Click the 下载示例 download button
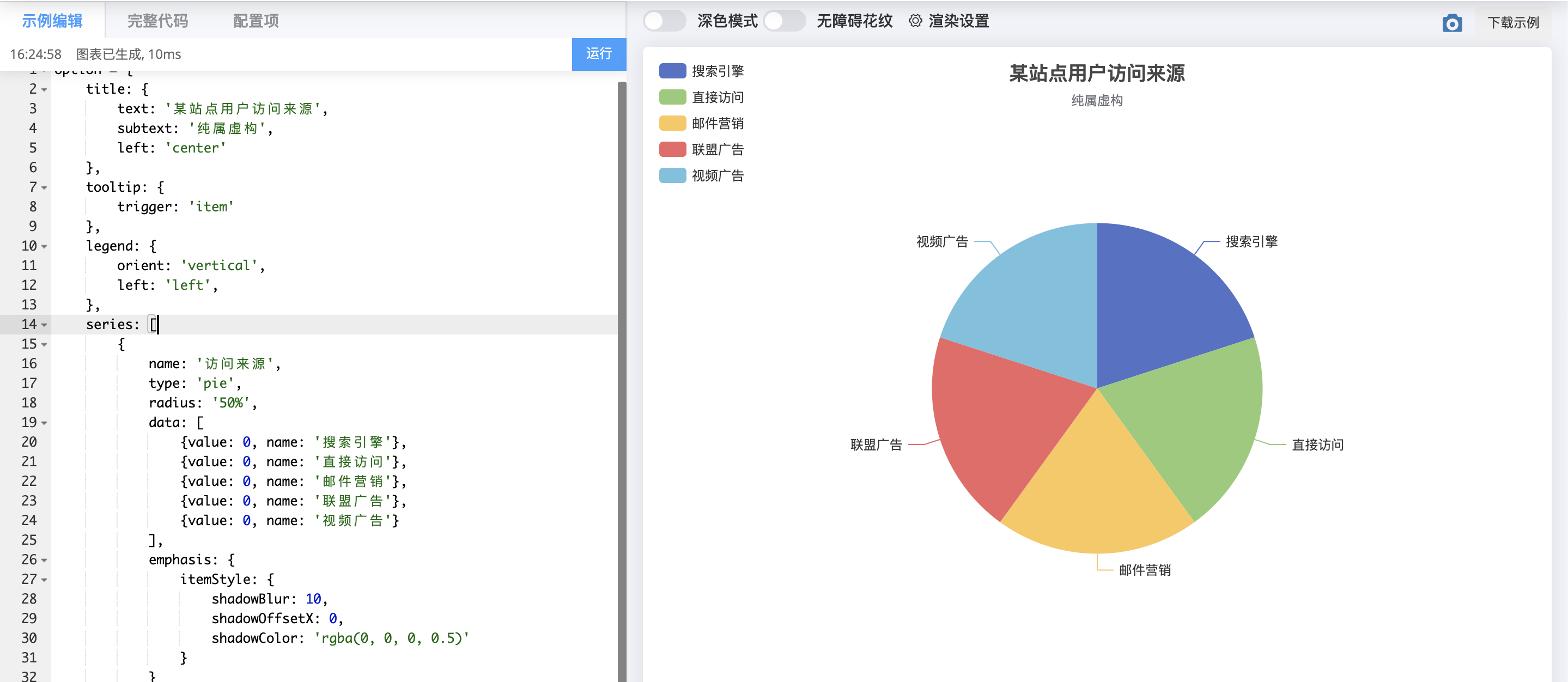This screenshot has width=1568, height=682. click(x=1512, y=22)
